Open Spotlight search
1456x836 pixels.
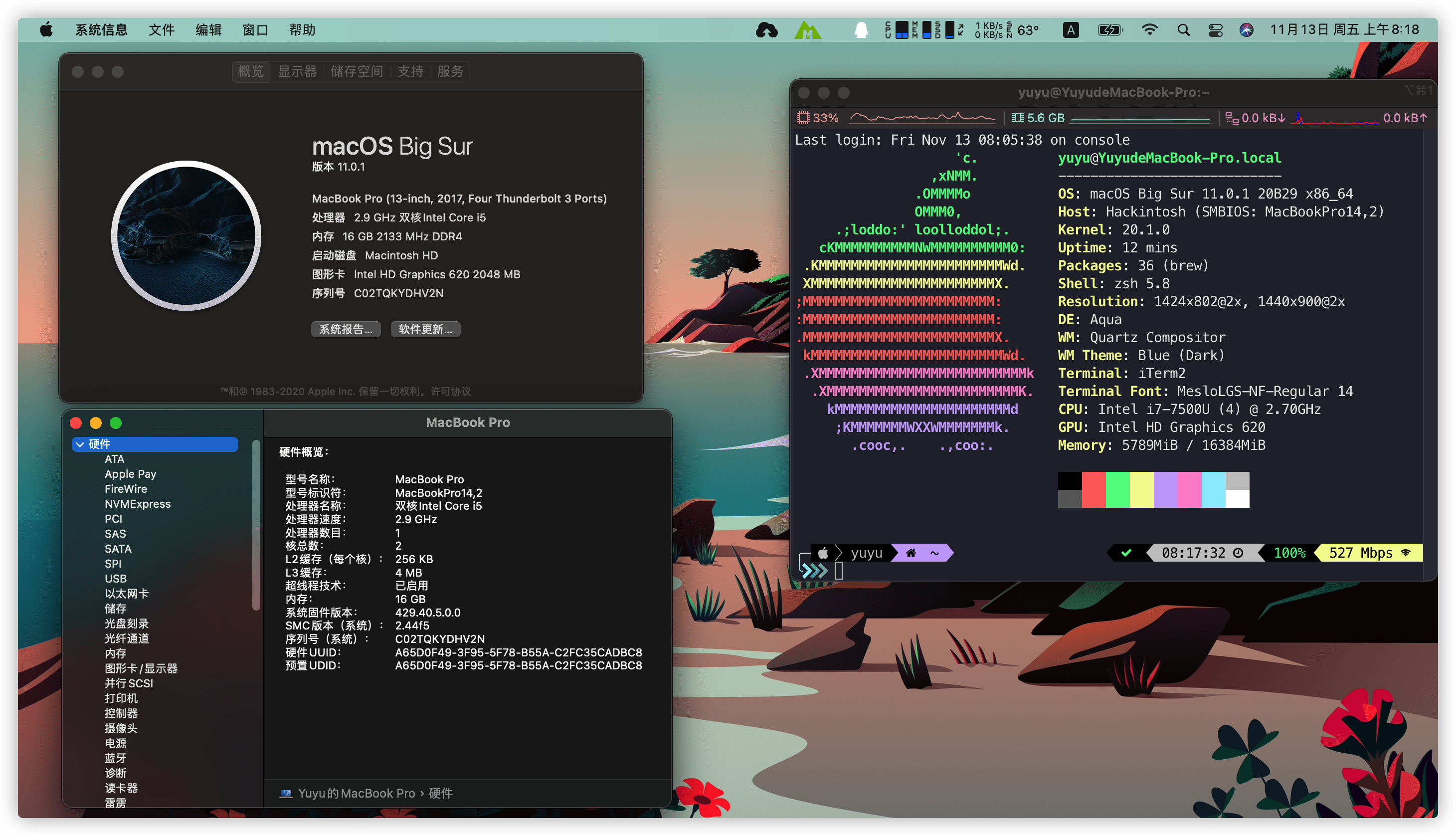point(1183,30)
